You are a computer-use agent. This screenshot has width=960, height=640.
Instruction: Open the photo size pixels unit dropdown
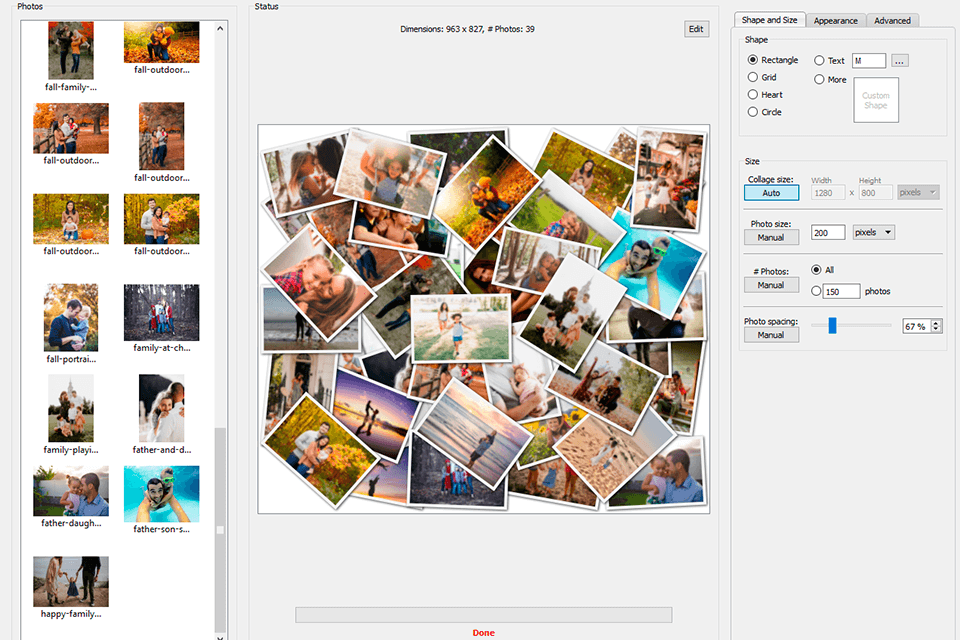[x=873, y=231]
